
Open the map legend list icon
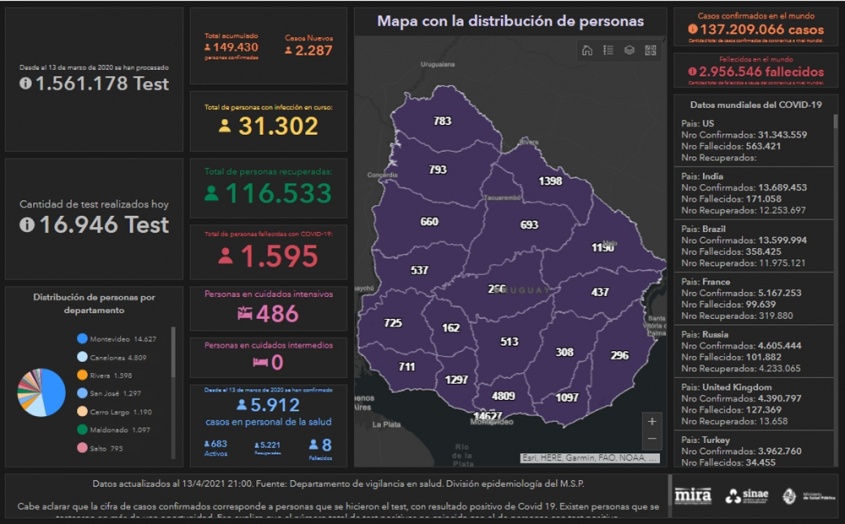click(608, 51)
